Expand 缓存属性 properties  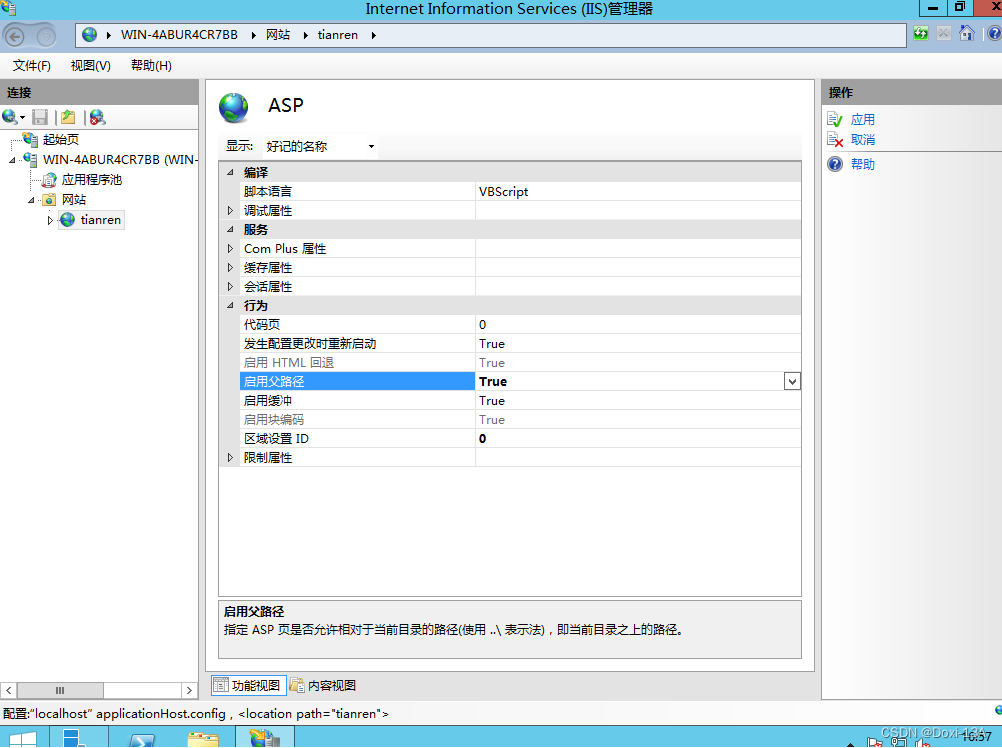click(230, 267)
